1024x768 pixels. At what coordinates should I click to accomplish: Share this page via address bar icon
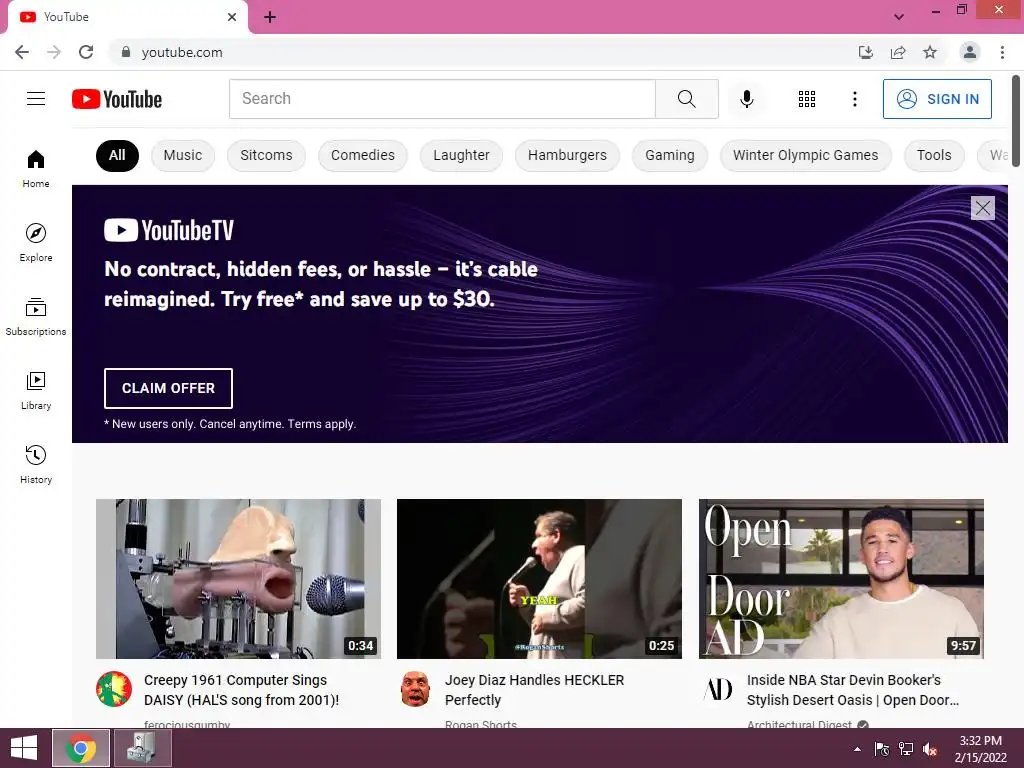(x=898, y=52)
